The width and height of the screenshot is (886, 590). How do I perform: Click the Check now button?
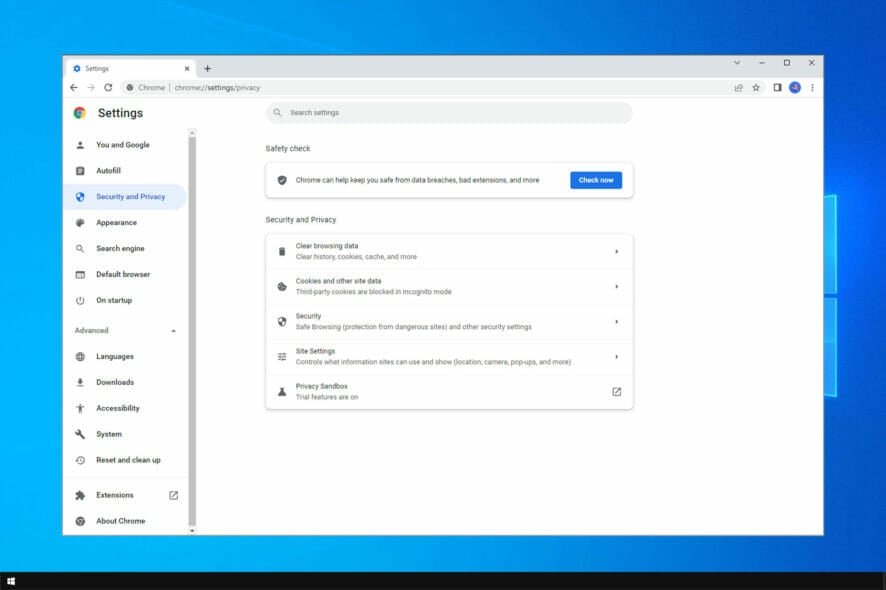(596, 180)
